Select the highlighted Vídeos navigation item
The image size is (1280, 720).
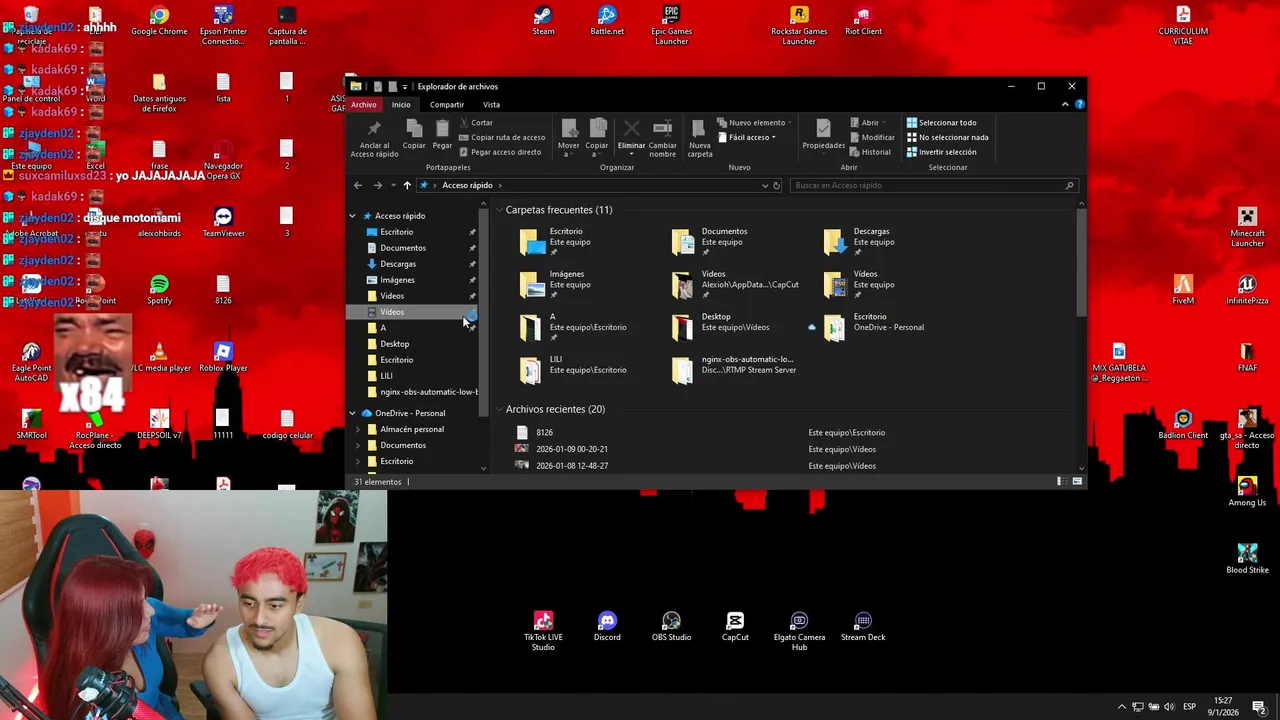(x=413, y=312)
